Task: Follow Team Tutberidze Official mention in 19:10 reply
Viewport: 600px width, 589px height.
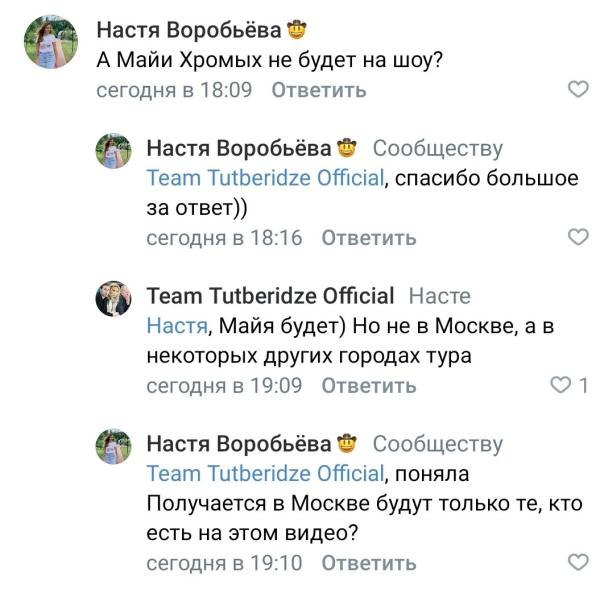Action: [x=265, y=473]
